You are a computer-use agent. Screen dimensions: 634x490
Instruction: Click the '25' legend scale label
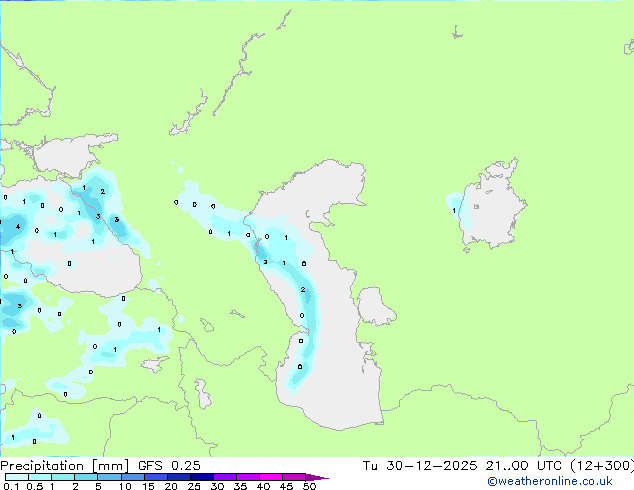[x=194, y=486]
